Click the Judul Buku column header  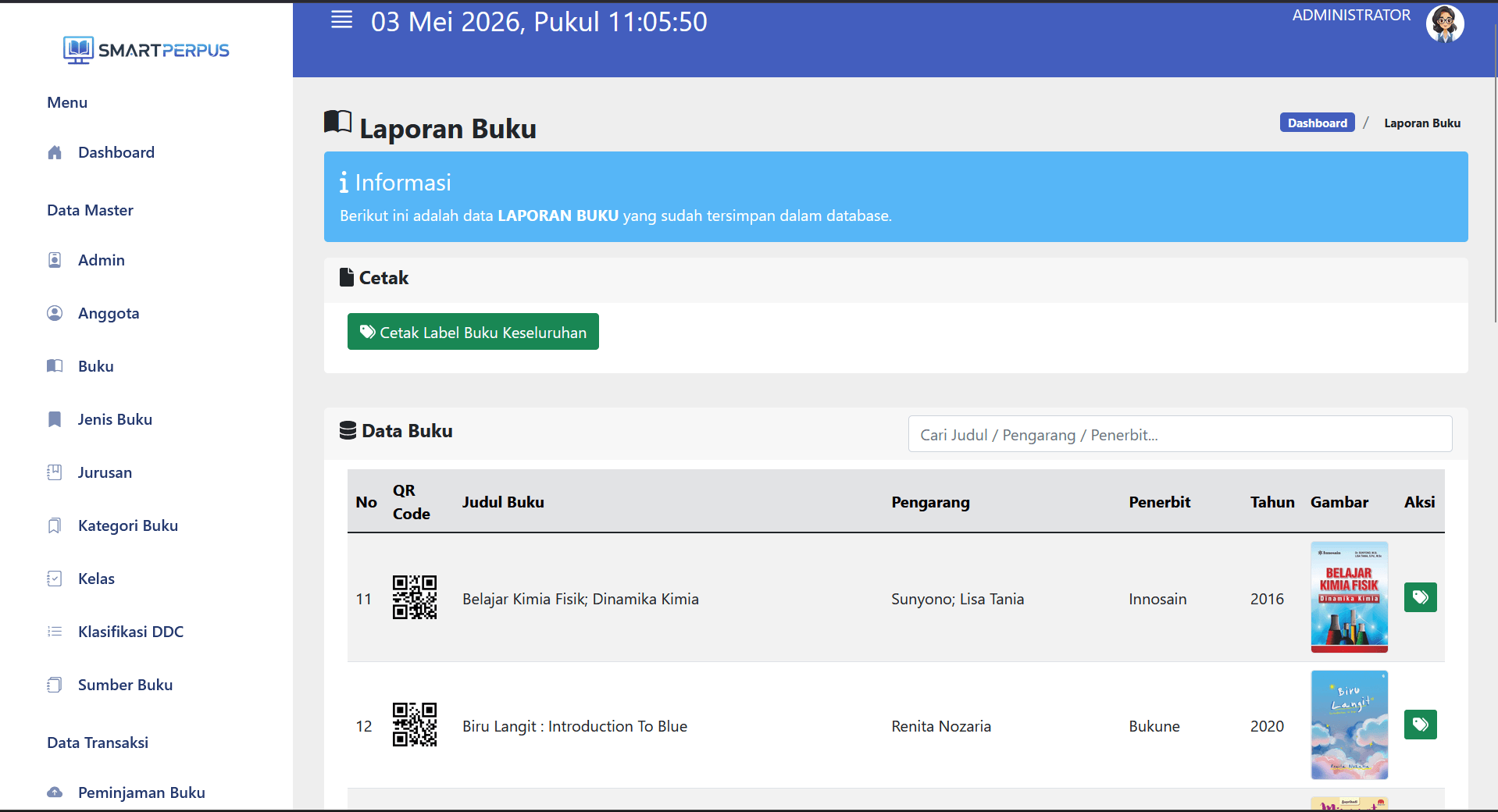[503, 502]
